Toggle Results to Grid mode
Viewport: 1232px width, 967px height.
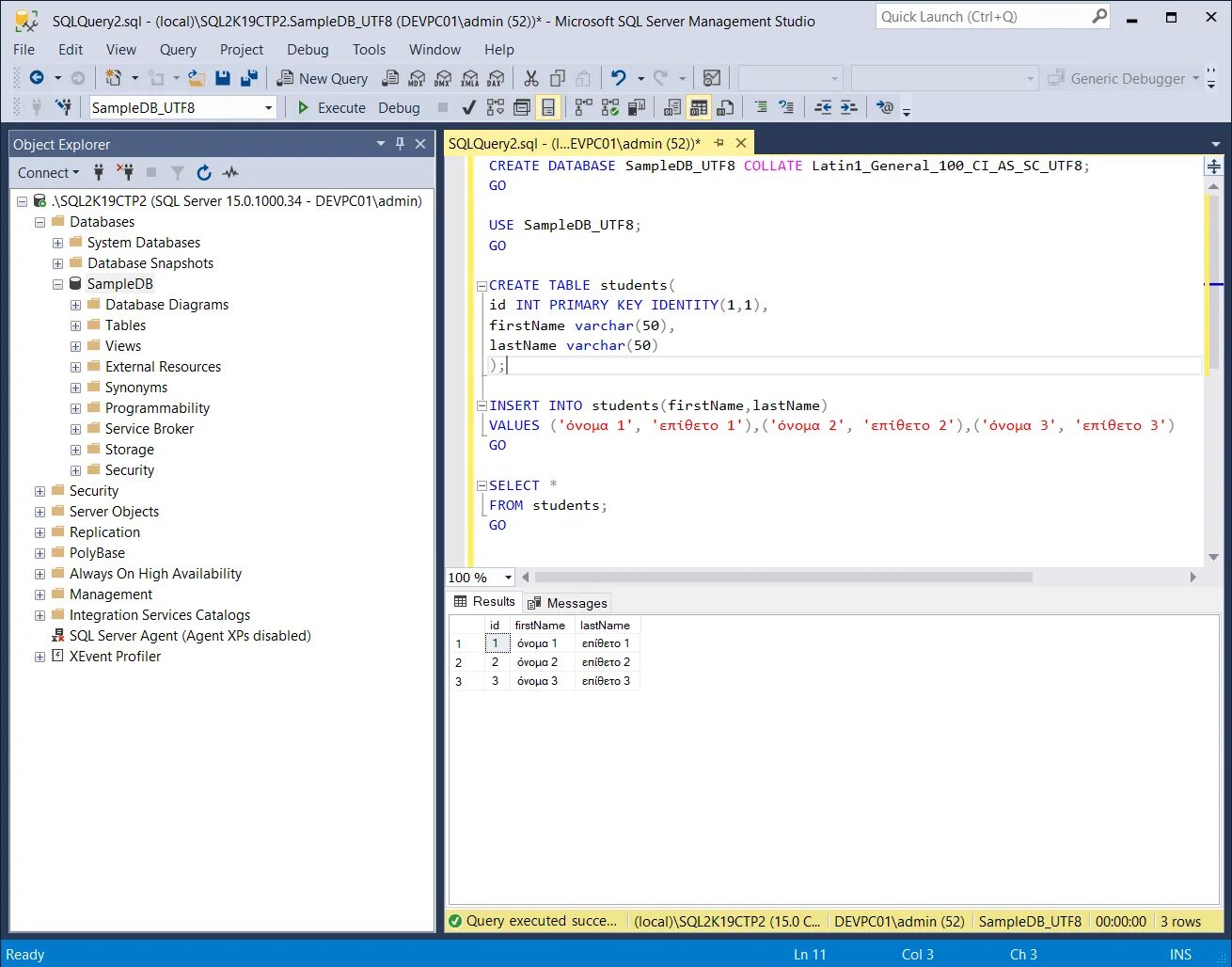pos(699,107)
